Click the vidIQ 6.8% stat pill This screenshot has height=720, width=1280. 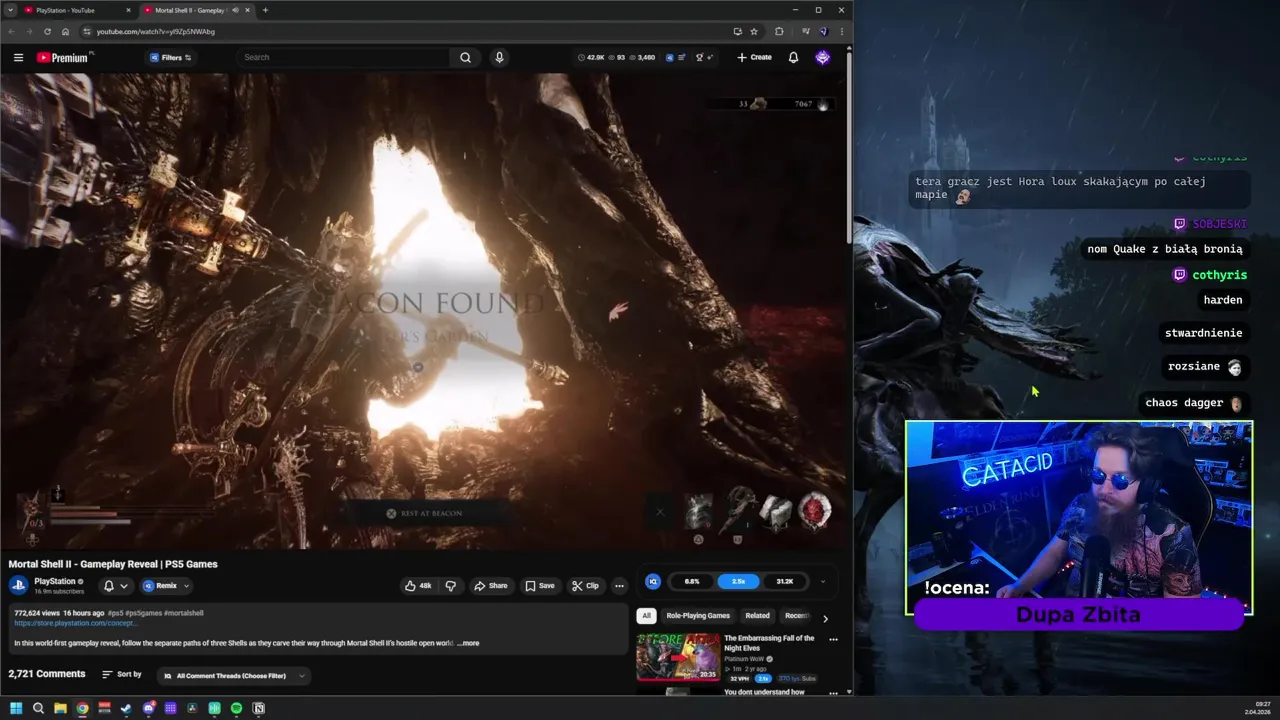pos(692,581)
